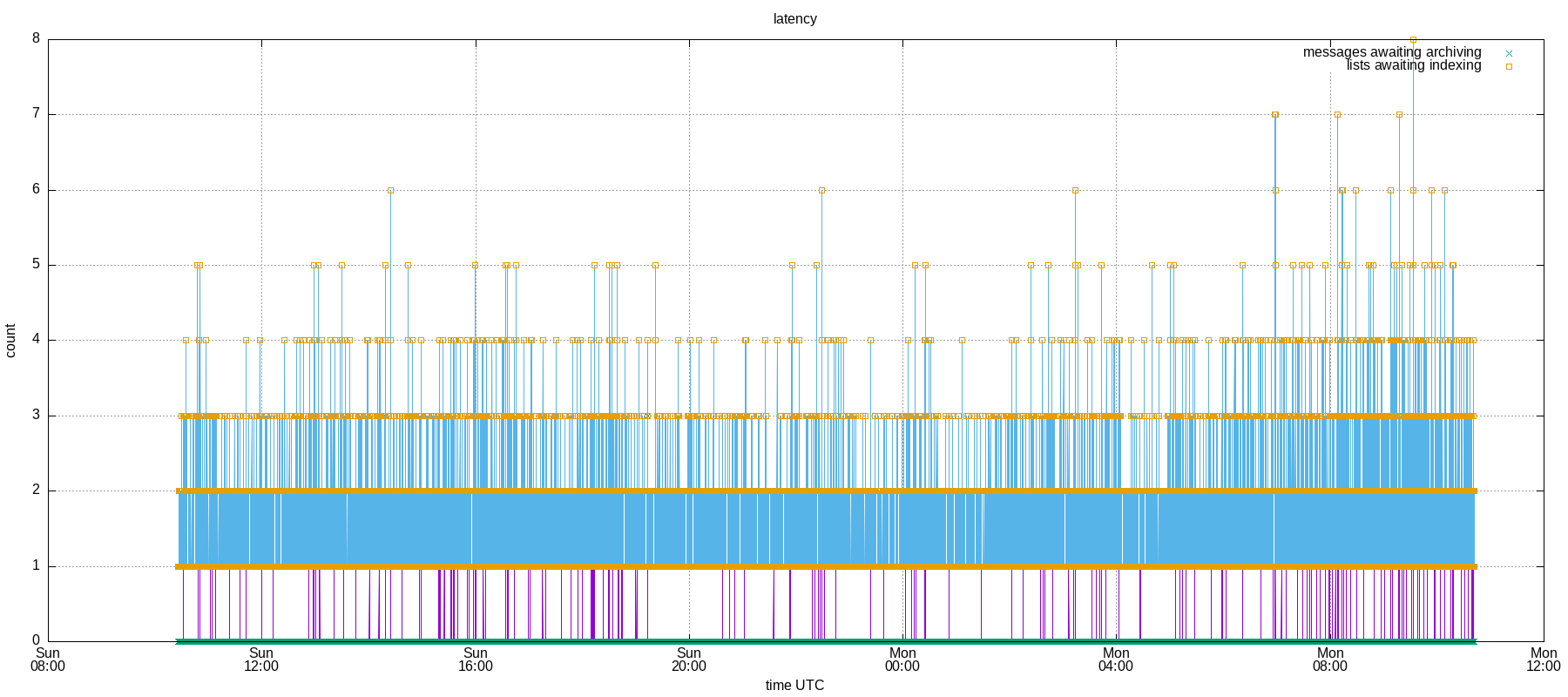Click the 'time UTC' x-axis label
The width and height of the screenshot is (1568, 697).
click(x=794, y=685)
